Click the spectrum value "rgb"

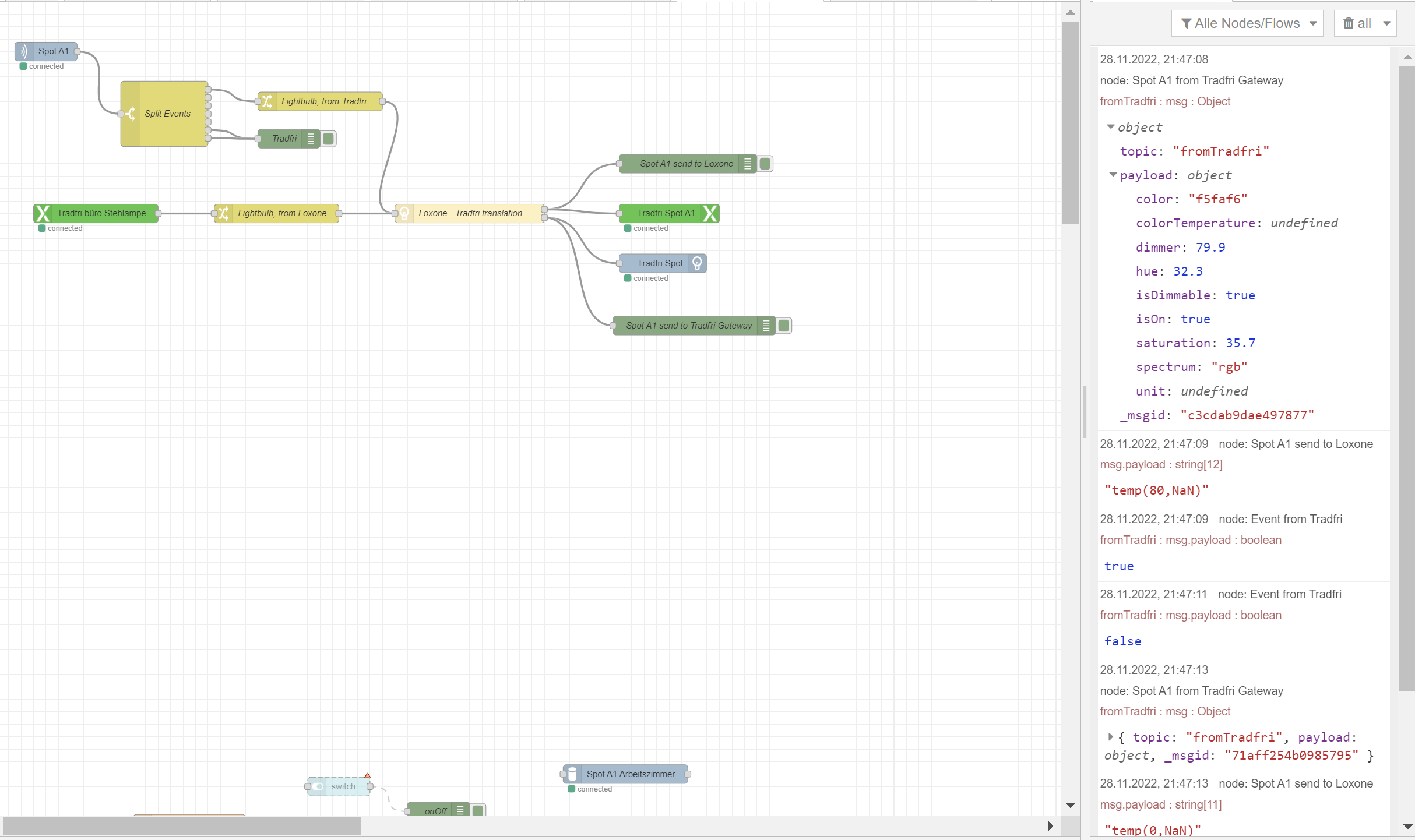tap(1229, 367)
